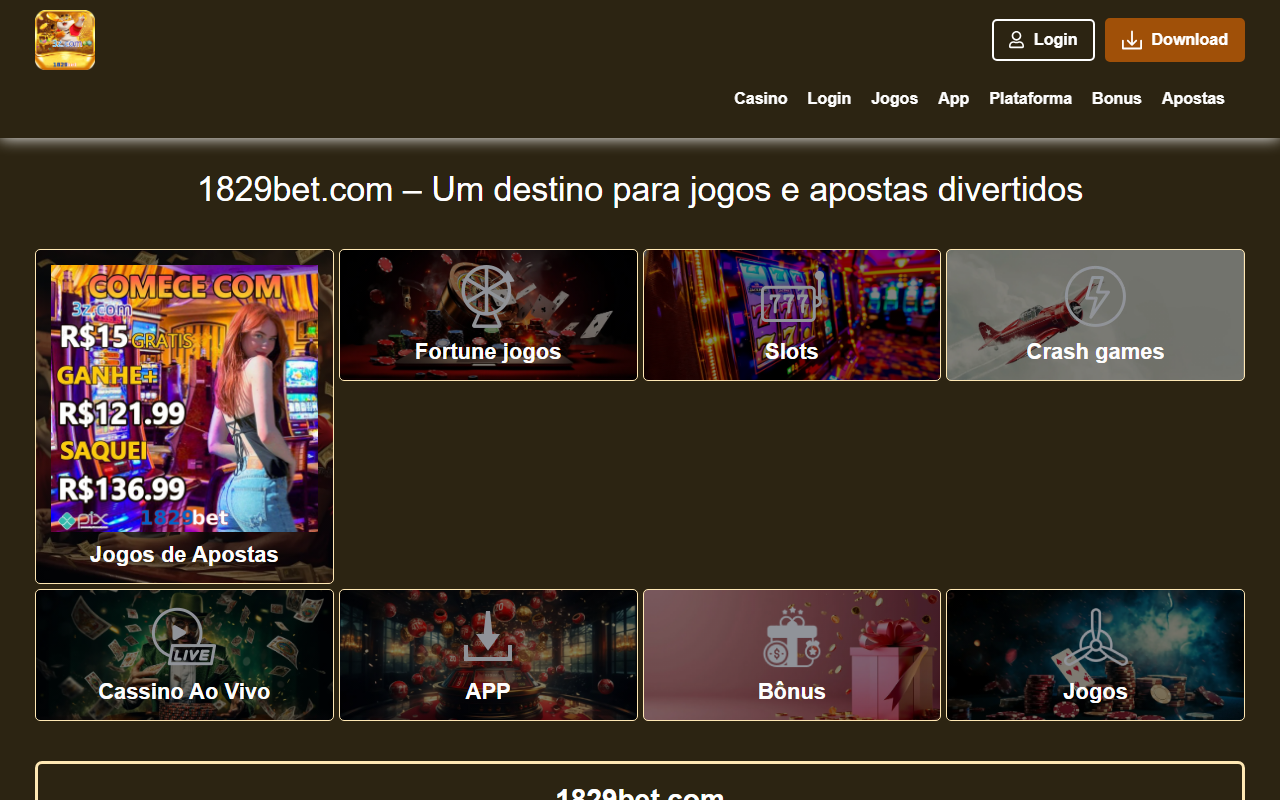This screenshot has width=1280, height=800.
Task: Open the Casino menu item
Action: click(761, 98)
